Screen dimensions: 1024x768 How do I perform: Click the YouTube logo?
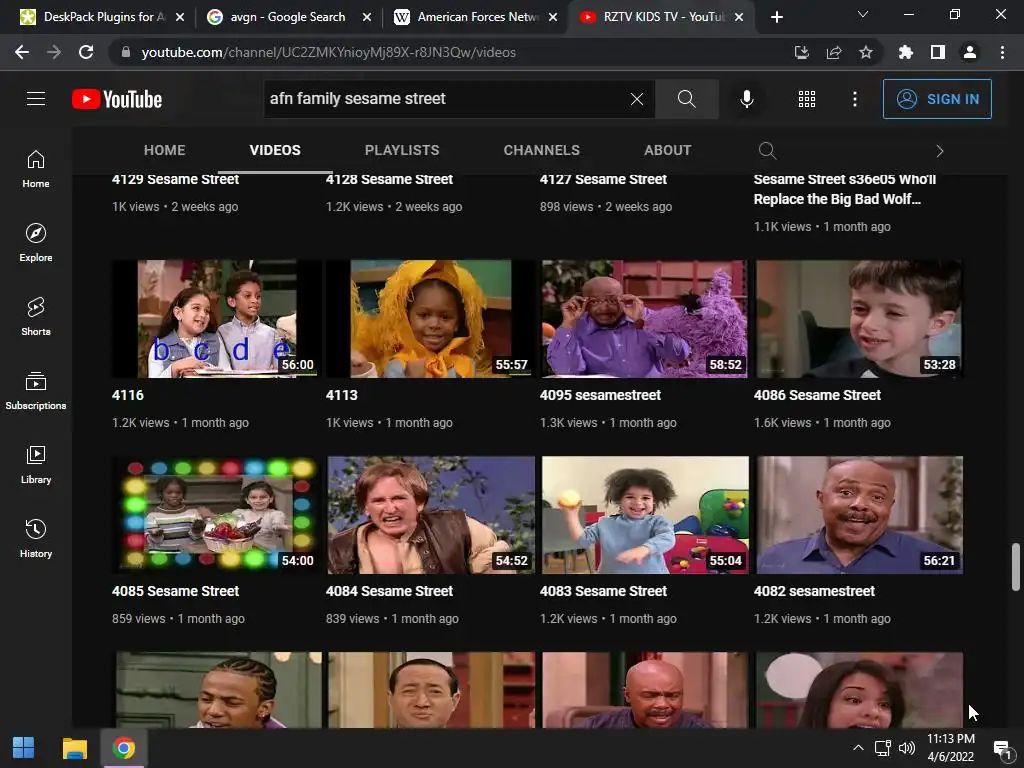117,99
